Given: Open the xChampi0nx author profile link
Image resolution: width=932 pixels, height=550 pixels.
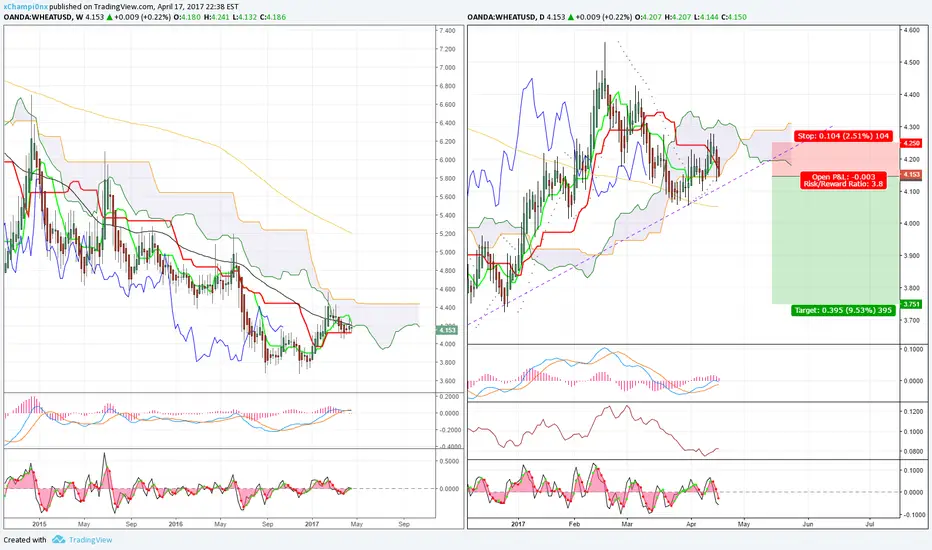Looking at the screenshot, I should [x=26, y=7].
